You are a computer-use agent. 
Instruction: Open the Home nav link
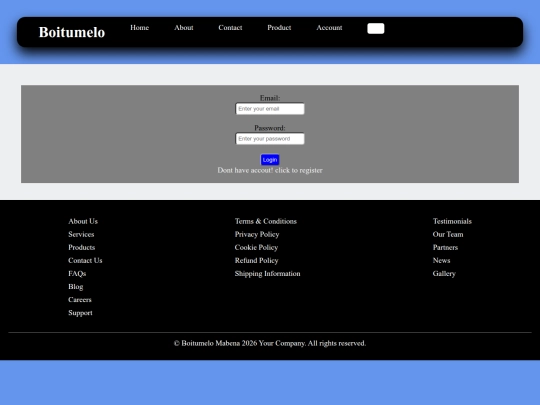[x=139, y=28]
